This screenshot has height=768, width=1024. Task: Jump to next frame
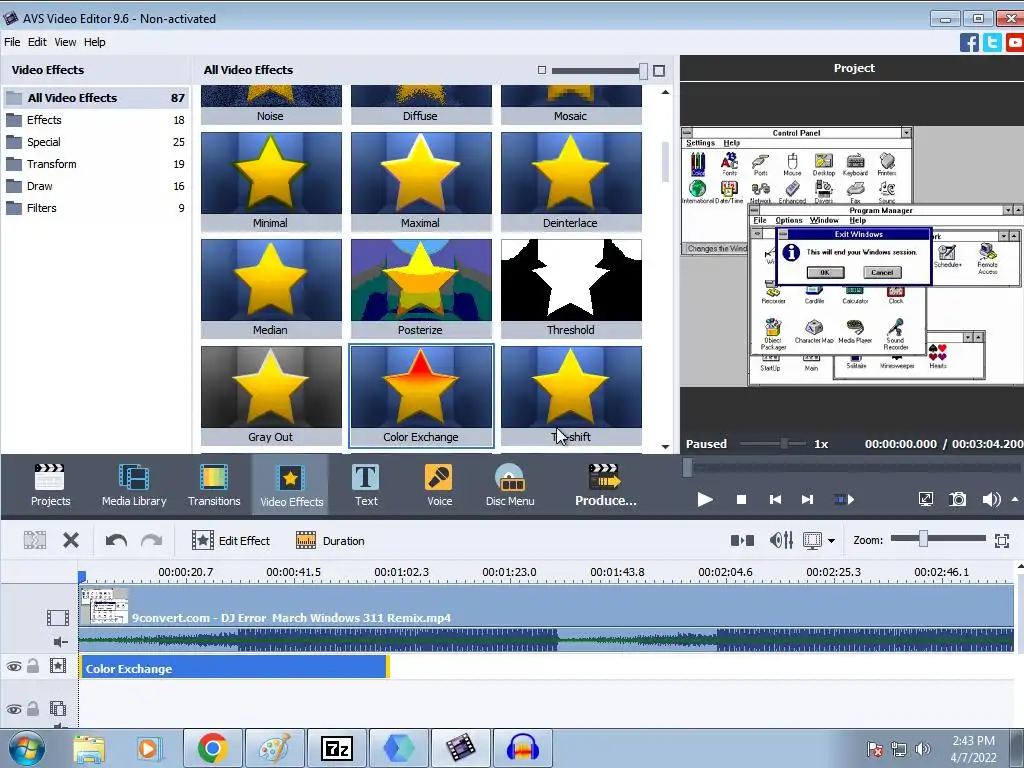click(x=808, y=500)
